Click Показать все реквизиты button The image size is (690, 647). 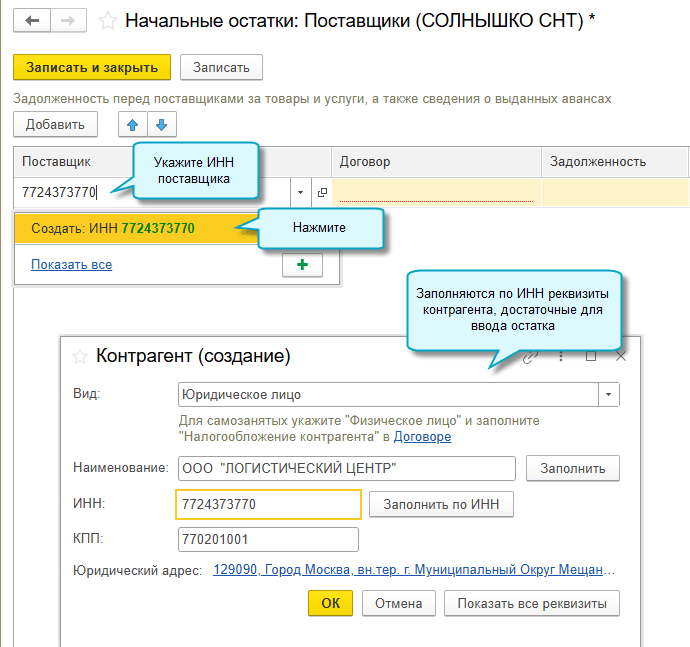(532, 603)
